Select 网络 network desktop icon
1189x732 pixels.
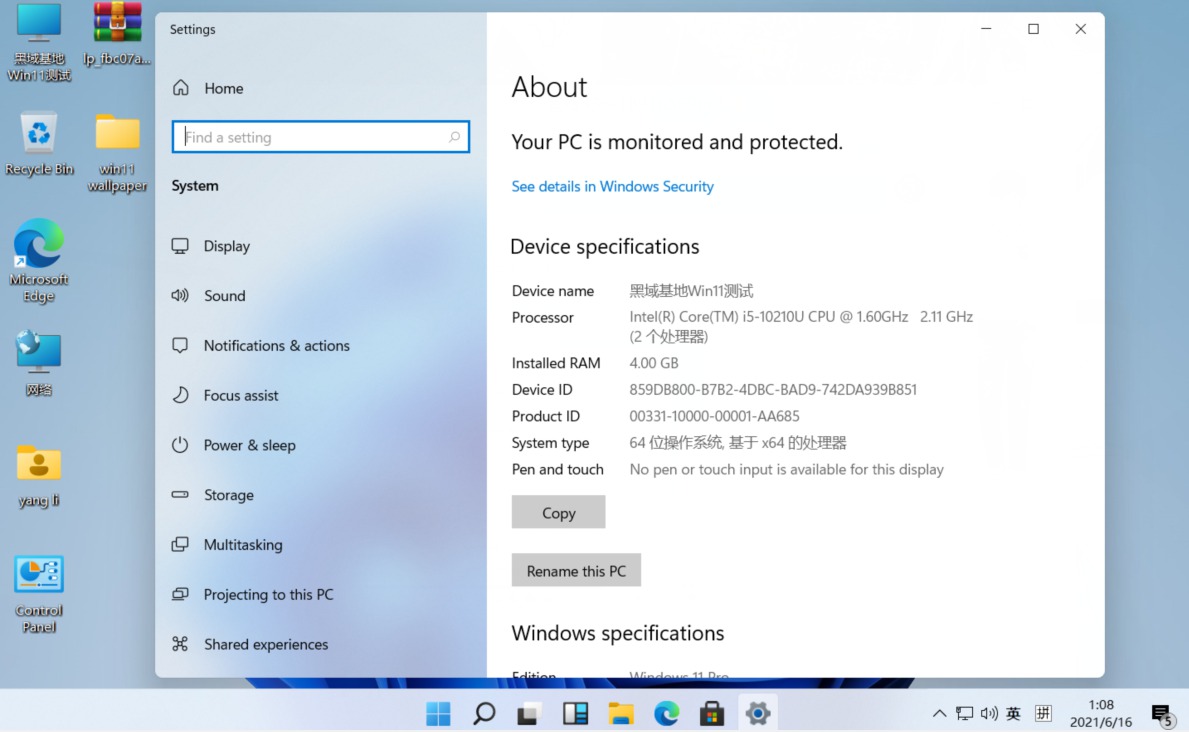39,363
